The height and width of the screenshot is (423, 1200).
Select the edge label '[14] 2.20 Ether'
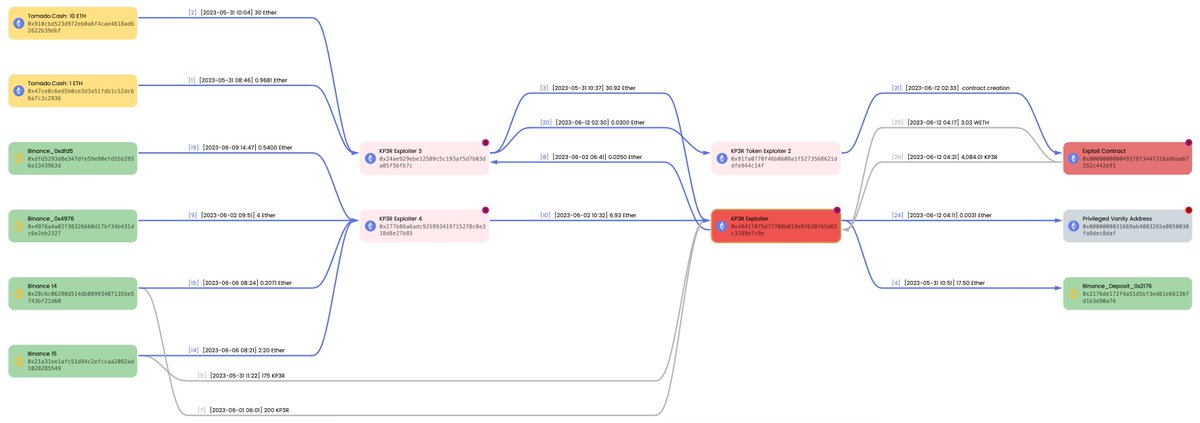coord(236,351)
